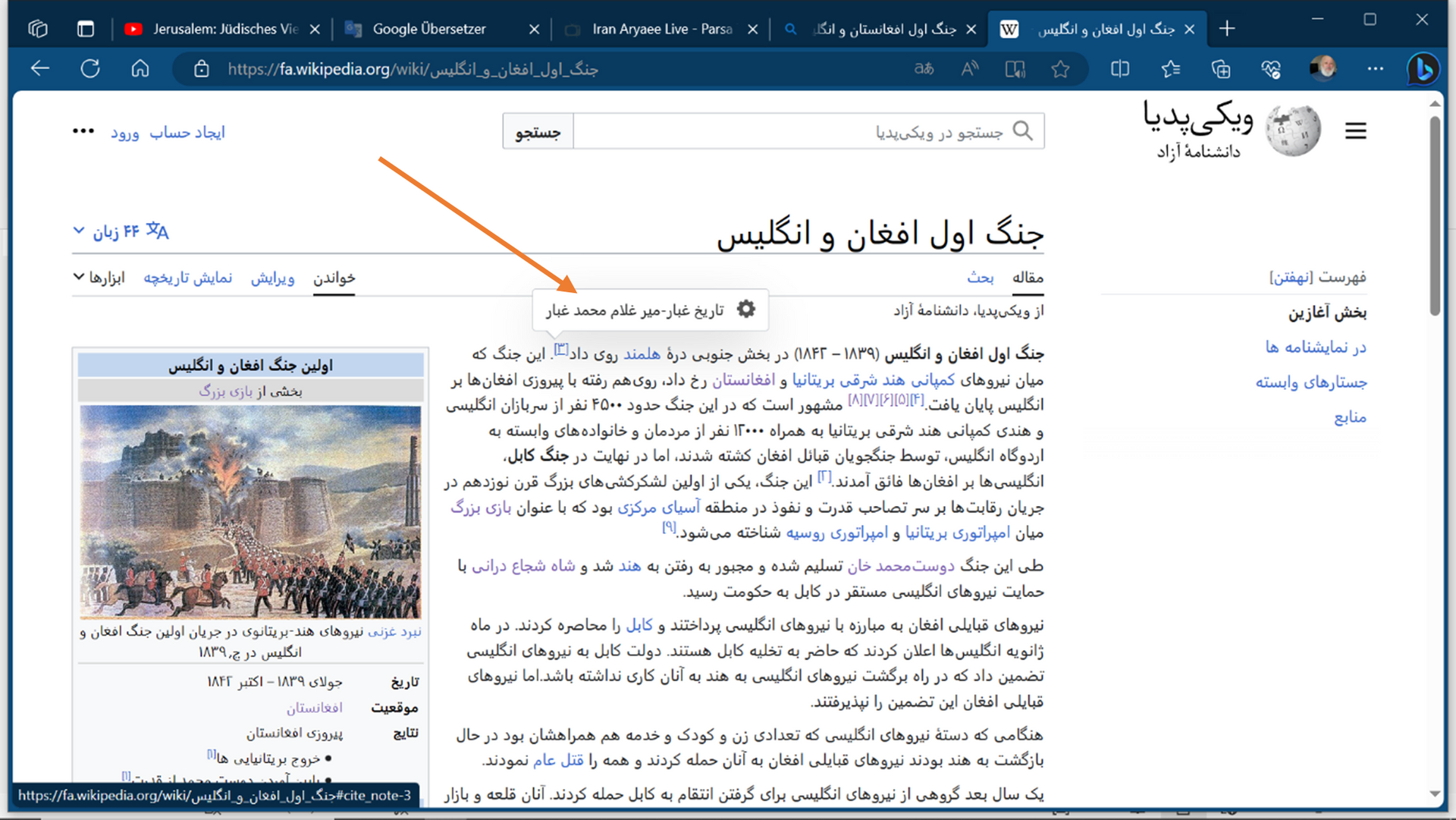
Task: Toggle the نهفتن table of contents link
Action: (1291, 277)
